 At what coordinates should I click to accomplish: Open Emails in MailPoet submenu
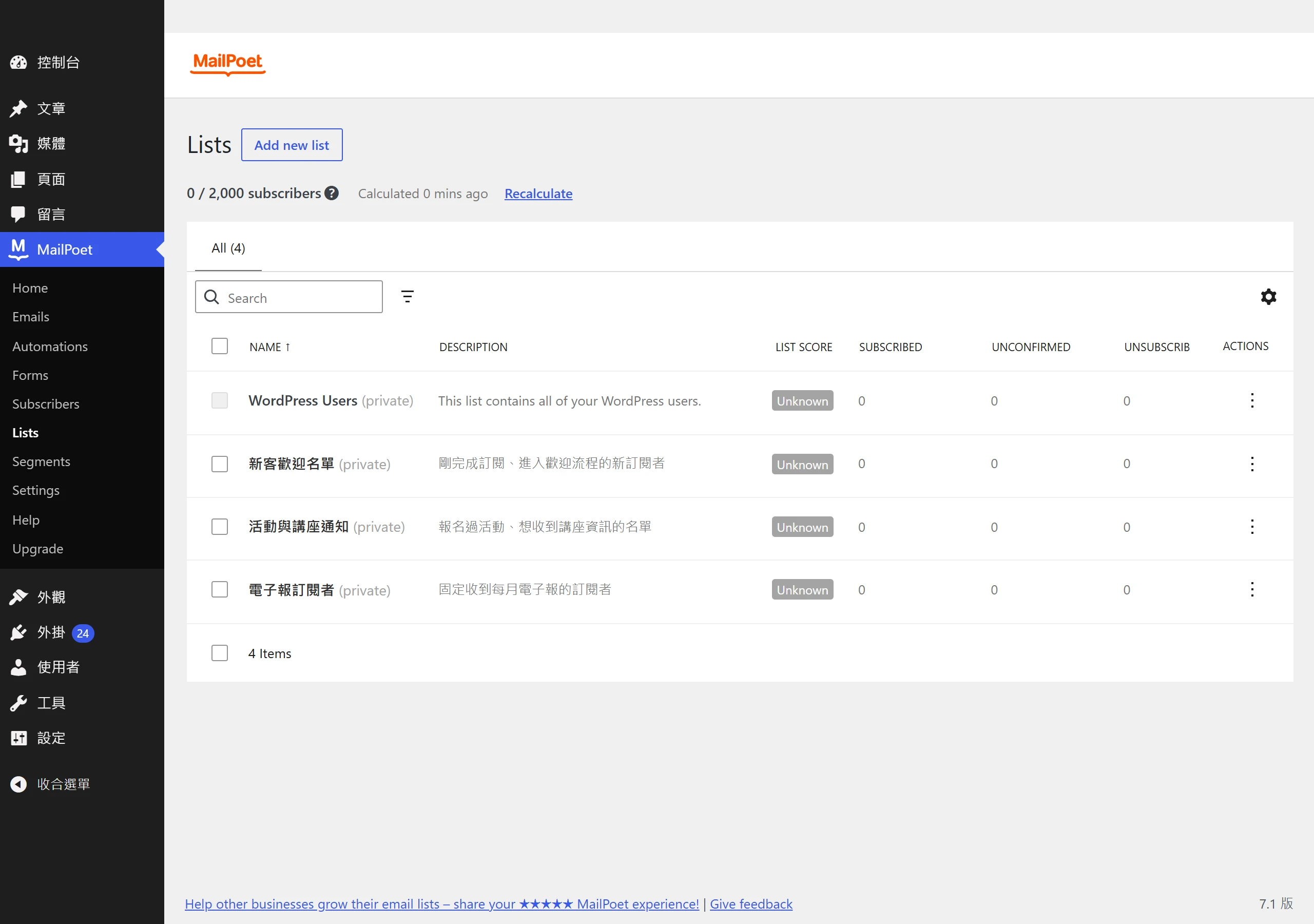[x=31, y=317]
